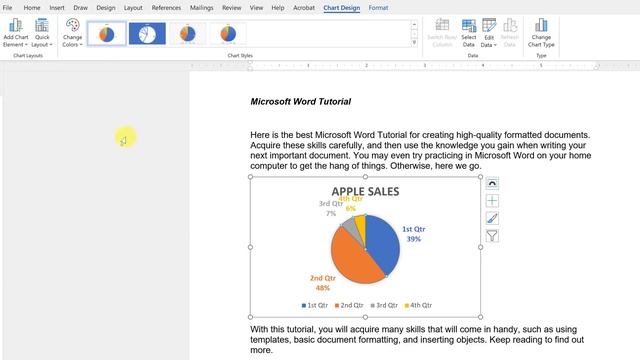The image size is (640, 360).
Task: Switch to the References tab
Action: coord(166,8)
